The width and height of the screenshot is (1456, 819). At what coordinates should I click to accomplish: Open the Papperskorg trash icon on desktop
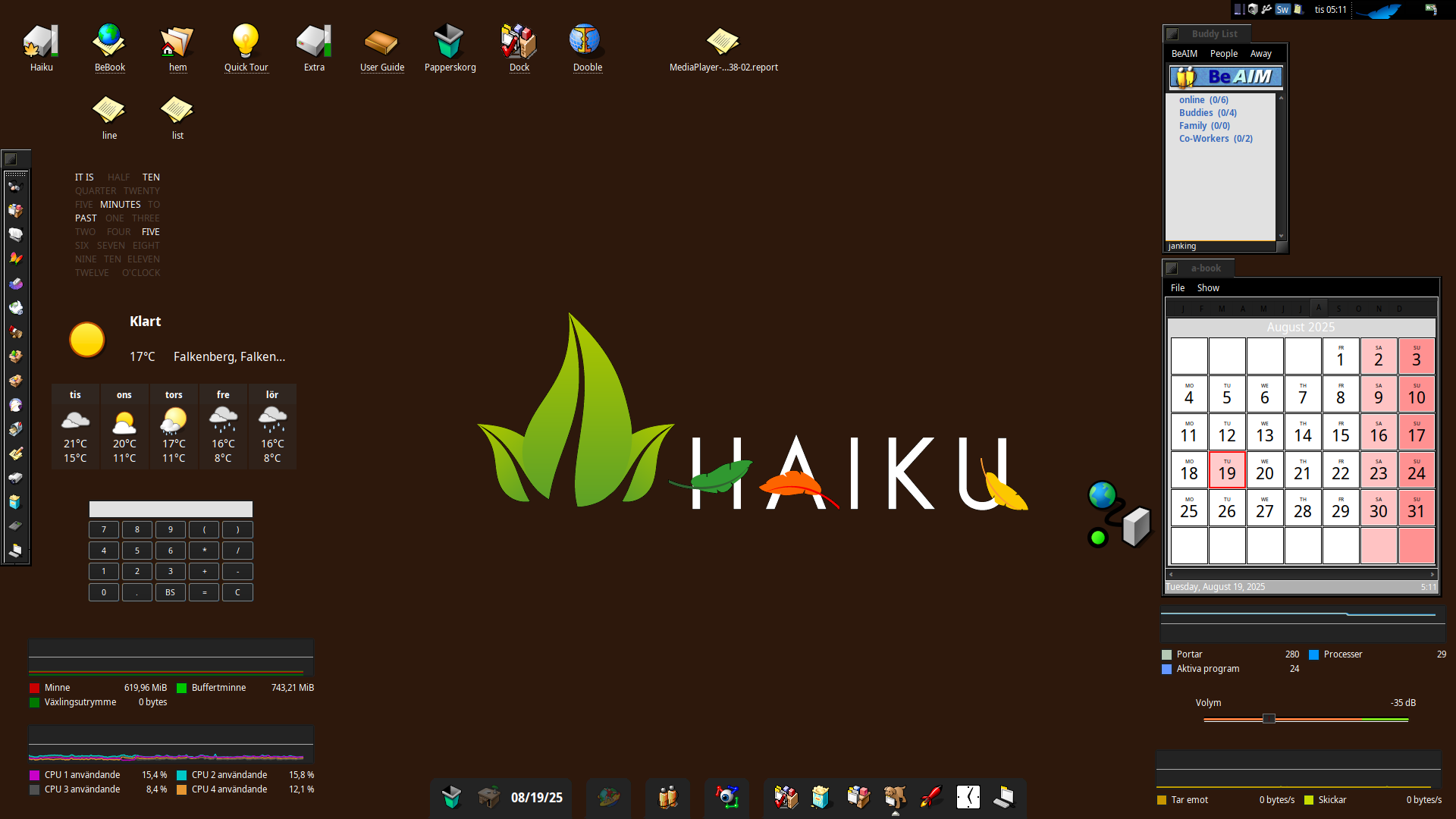(449, 42)
